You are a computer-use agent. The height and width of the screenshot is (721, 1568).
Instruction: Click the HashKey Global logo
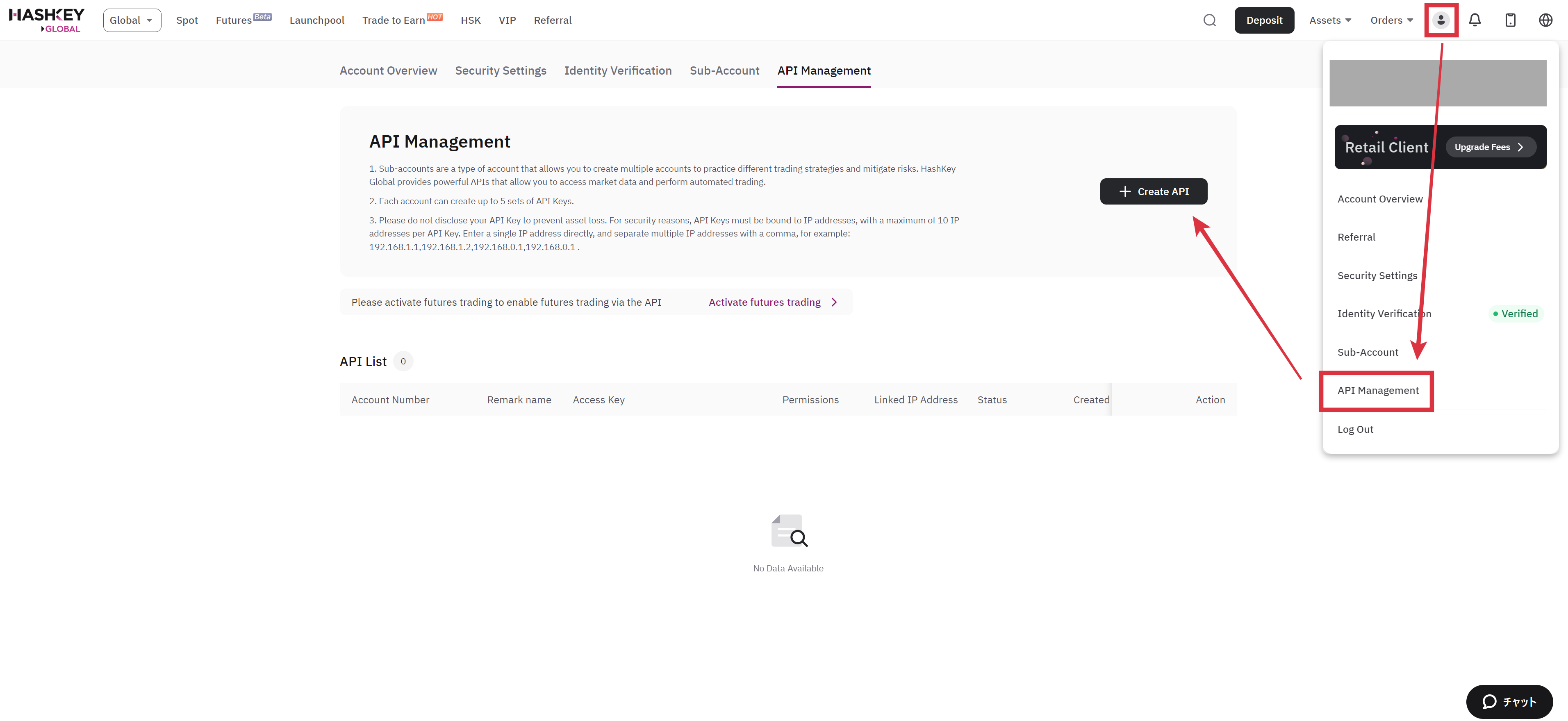pyautogui.click(x=47, y=20)
